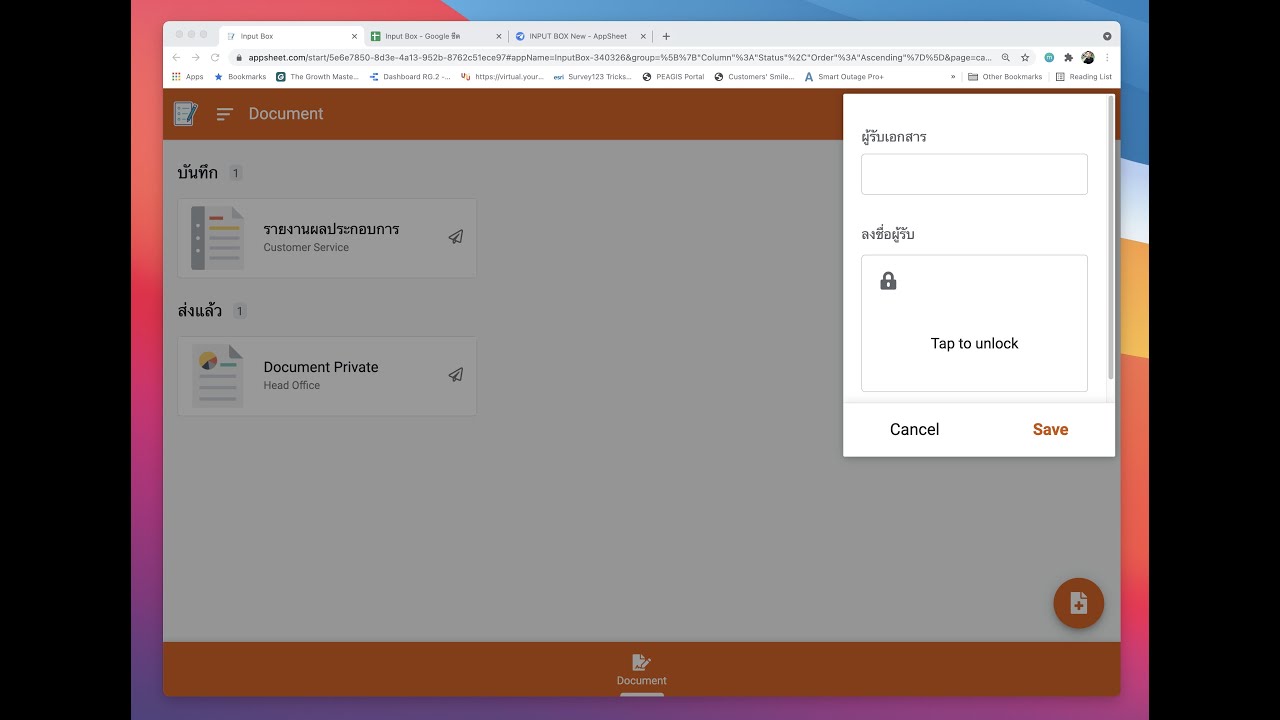
Task: Click the app logo in the orange header
Action: (x=185, y=113)
